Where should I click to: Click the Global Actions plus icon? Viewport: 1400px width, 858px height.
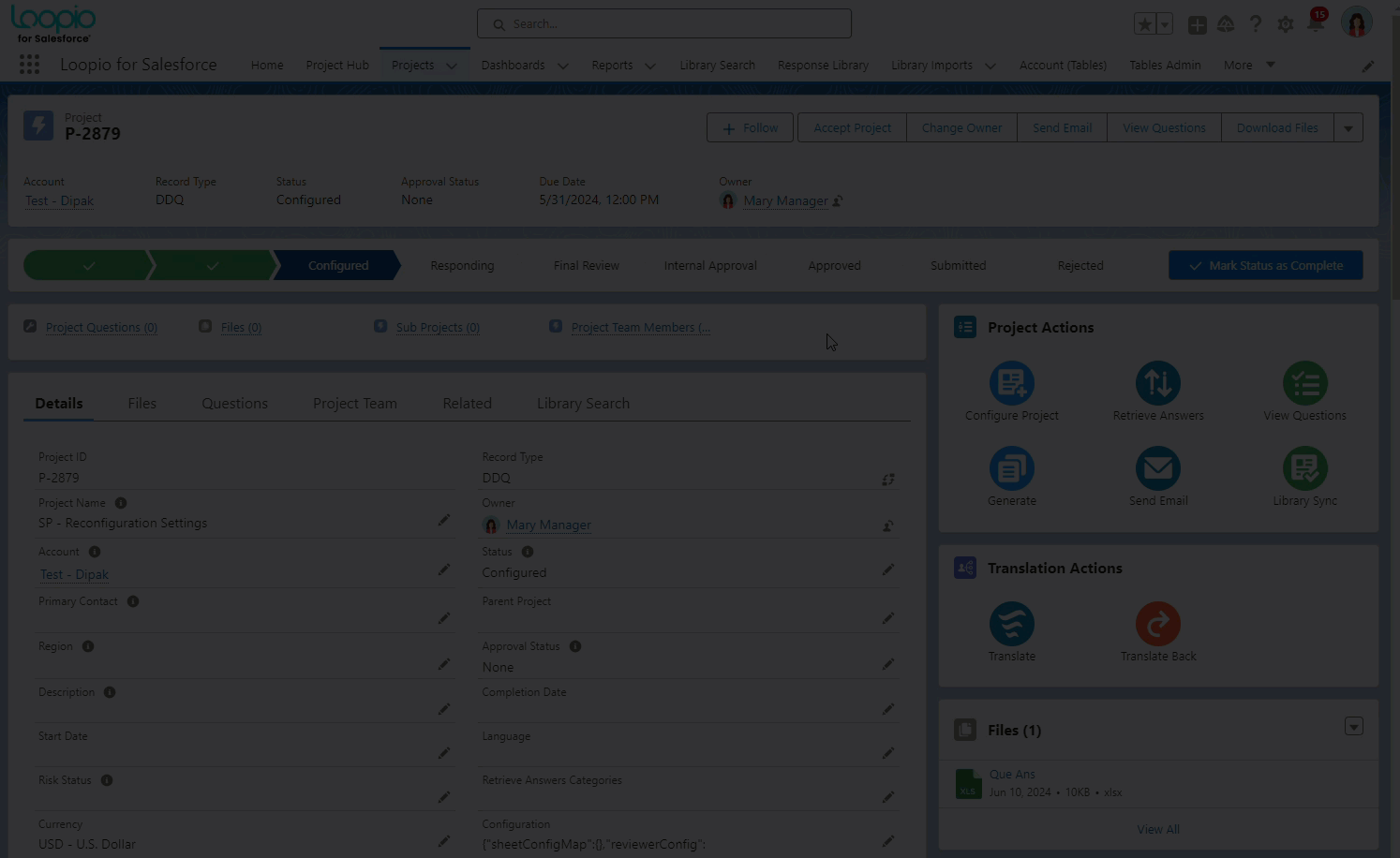[1197, 25]
